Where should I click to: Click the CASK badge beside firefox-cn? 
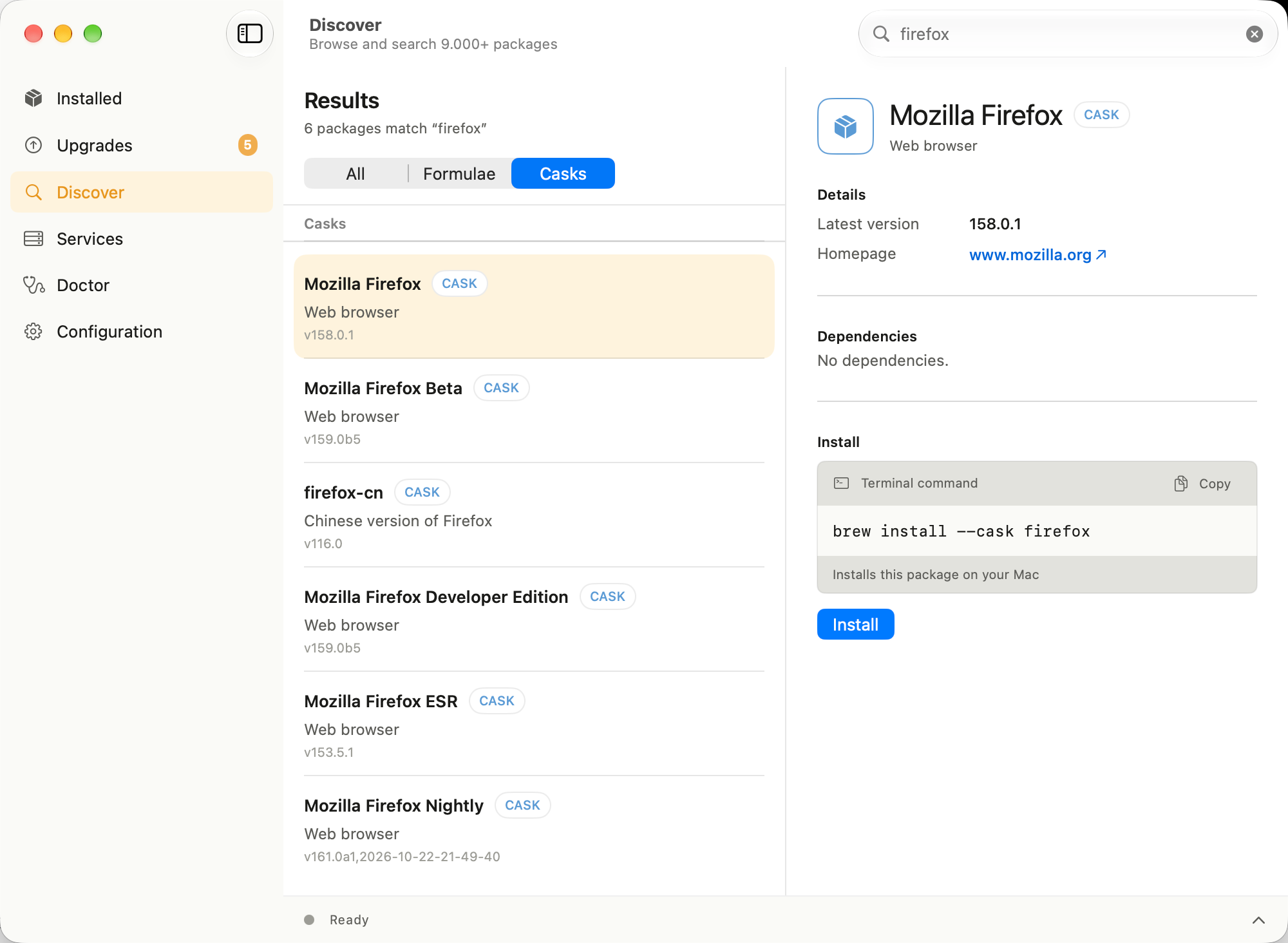422,492
